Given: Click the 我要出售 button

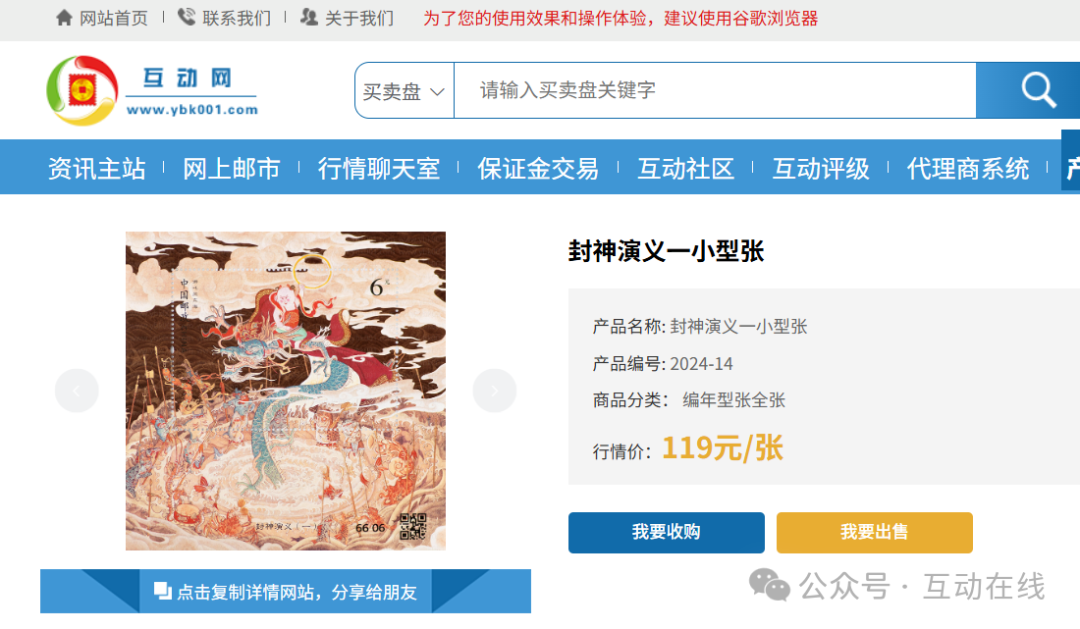Looking at the screenshot, I should click(874, 532).
